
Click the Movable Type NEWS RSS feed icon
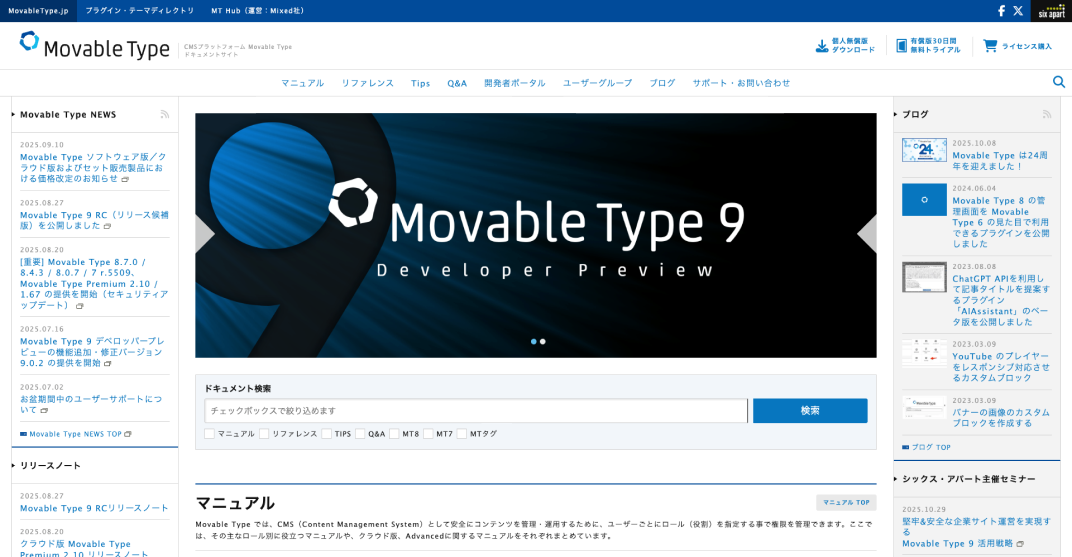(x=165, y=115)
